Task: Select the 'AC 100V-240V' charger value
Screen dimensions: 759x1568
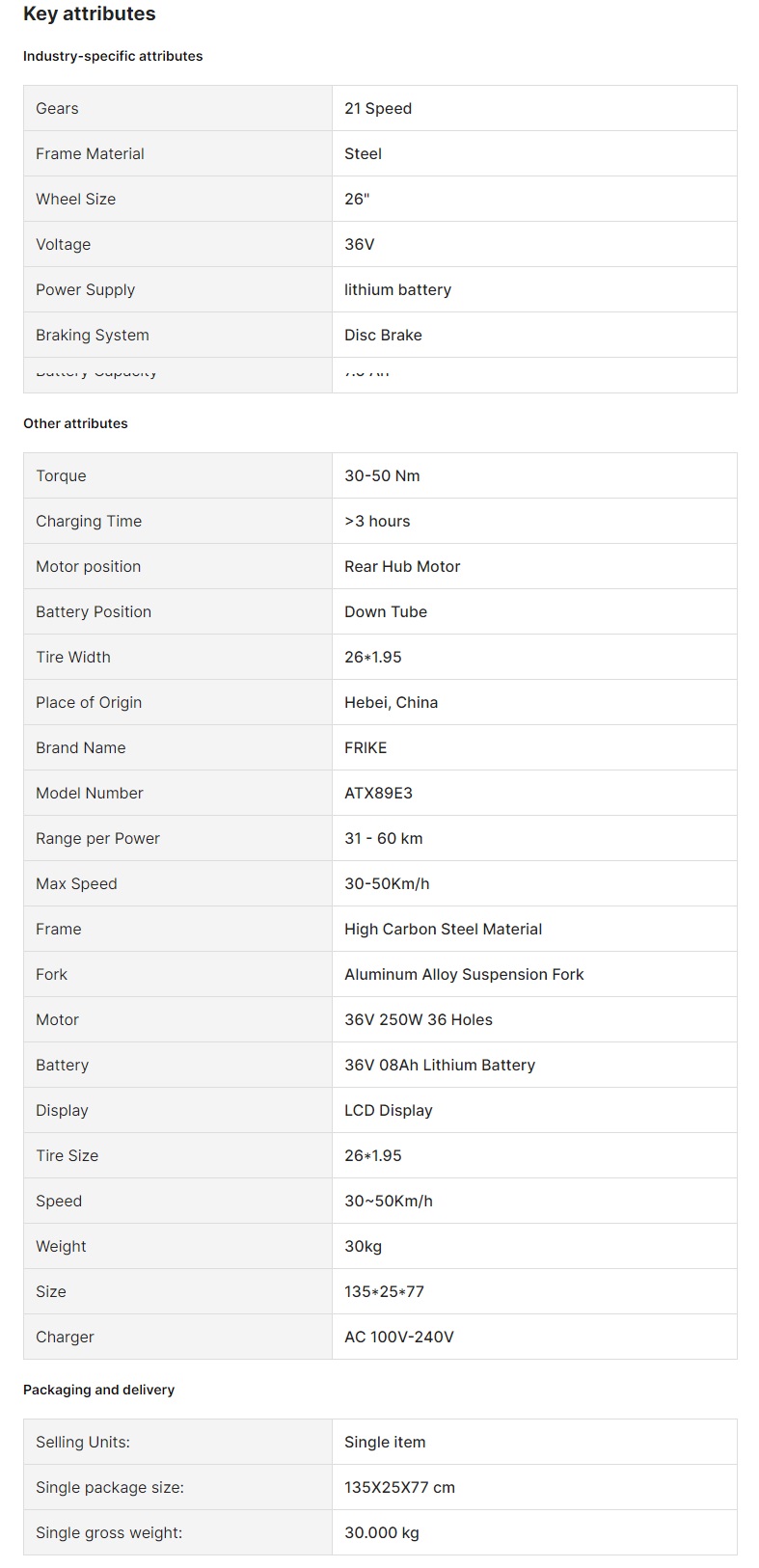Action: point(399,1338)
